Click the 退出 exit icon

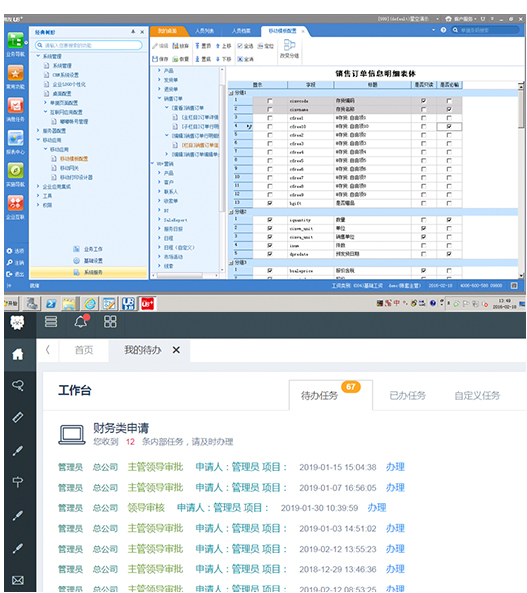(x=9, y=274)
